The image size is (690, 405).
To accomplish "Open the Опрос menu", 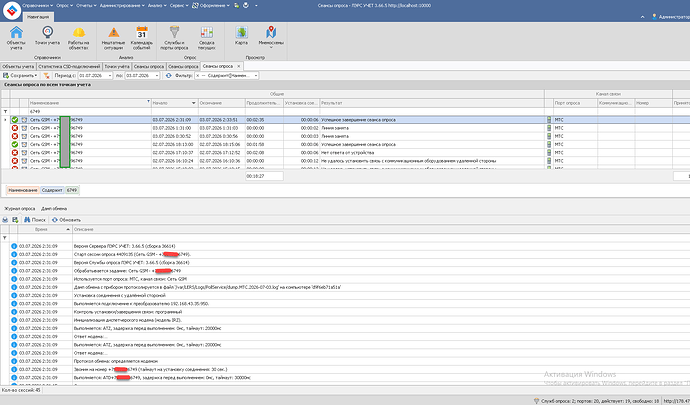I will coord(64,5).
